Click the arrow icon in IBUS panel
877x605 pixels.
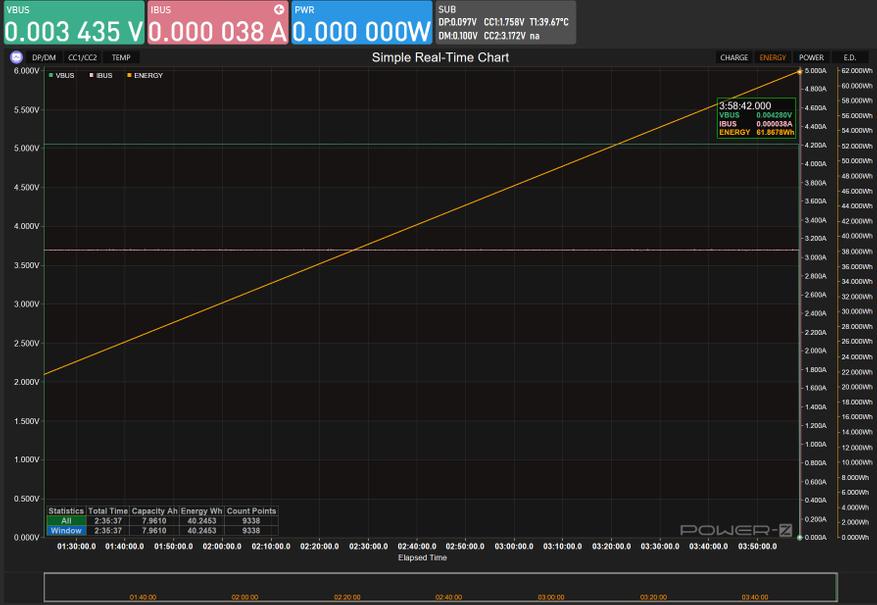point(279,10)
